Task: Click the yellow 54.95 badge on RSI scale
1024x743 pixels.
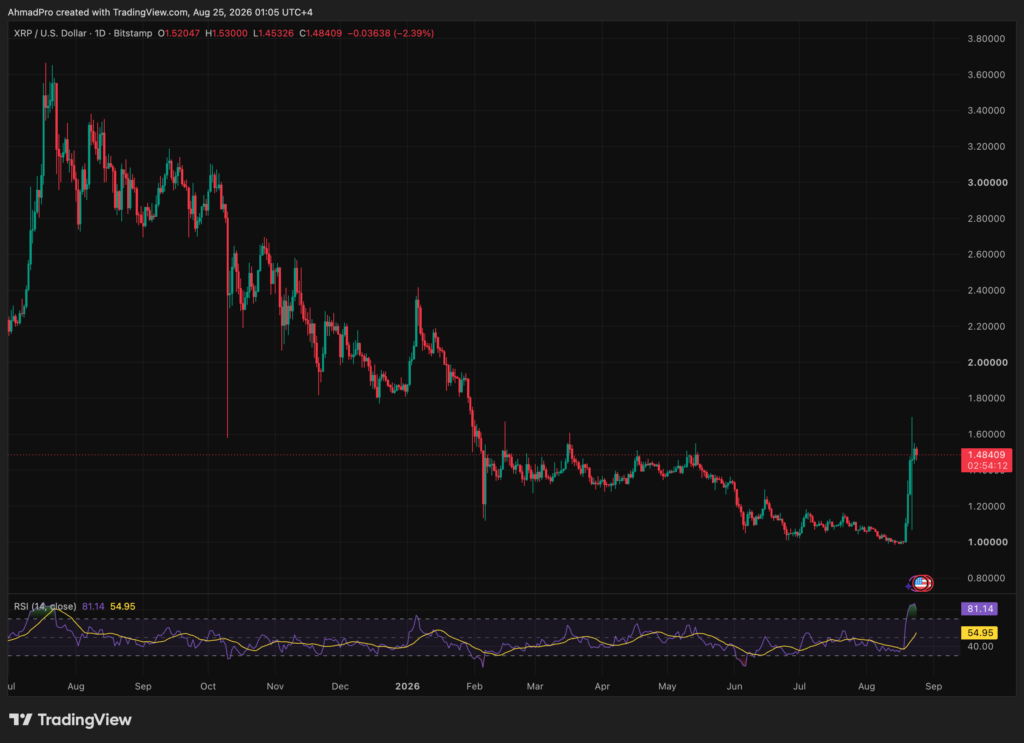Action: pos(980,633)
